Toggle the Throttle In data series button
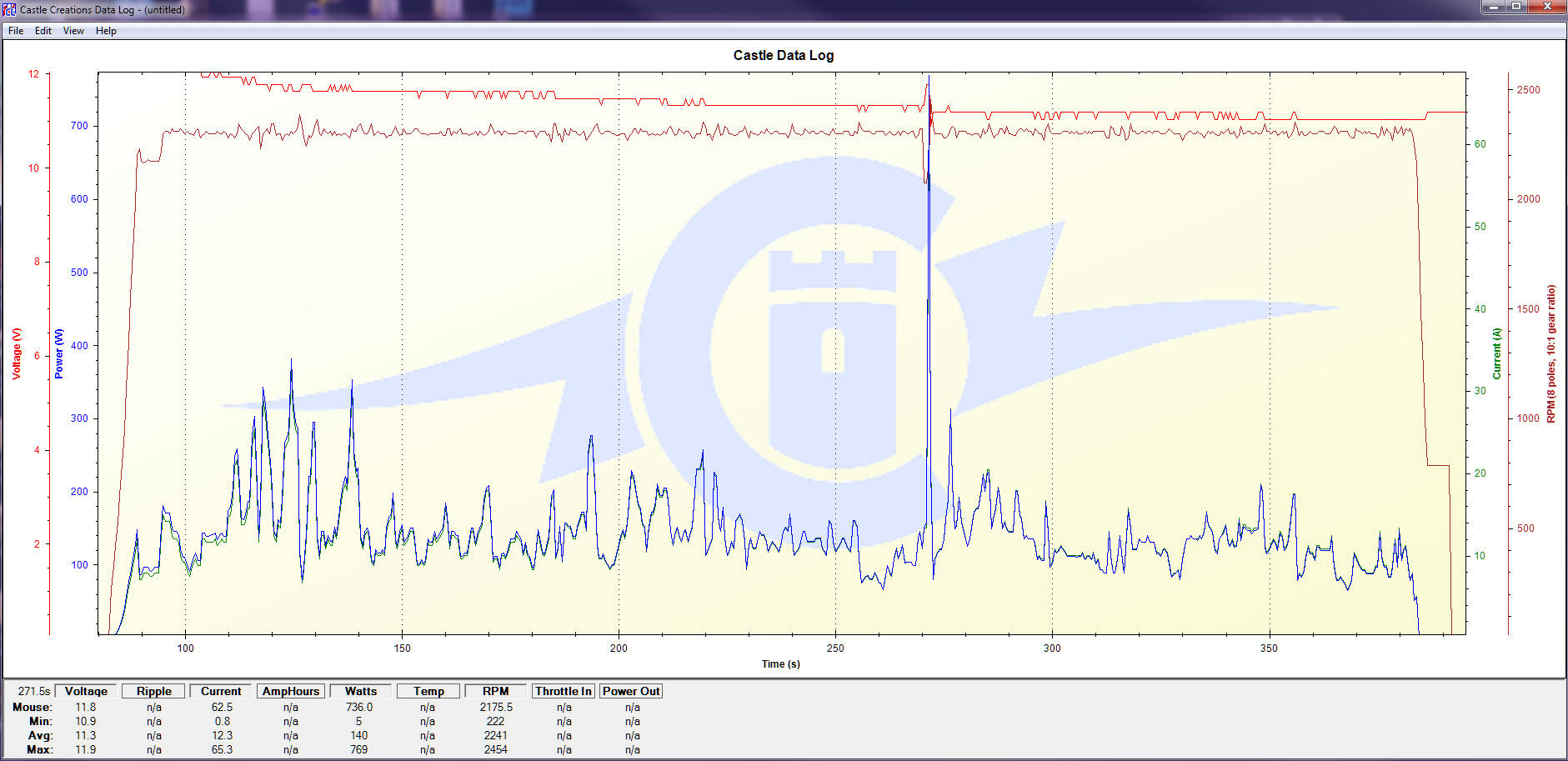 pyautogui.click(x=564, y=691)
